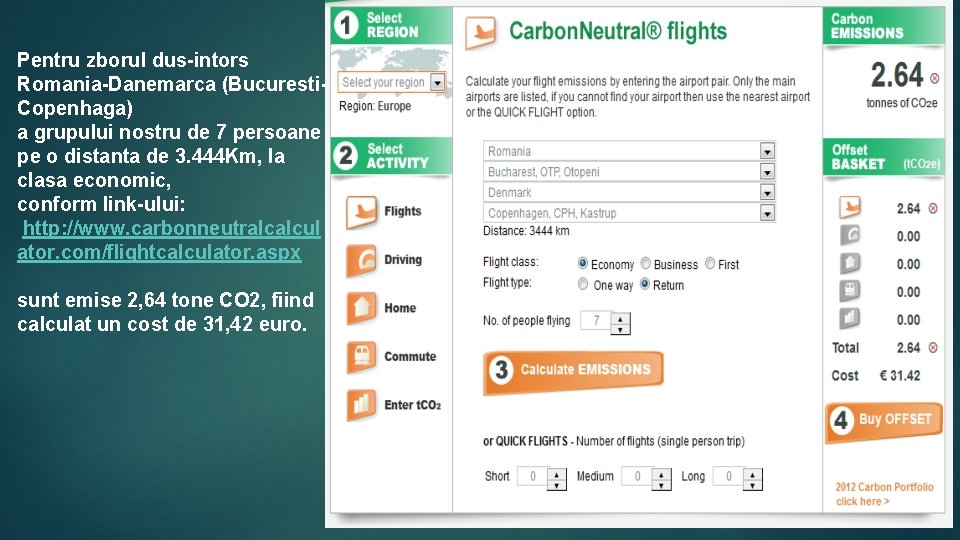Open the Denmark destination country dropdown
Viewport: 960px width, 540px height.
(767, 193)
